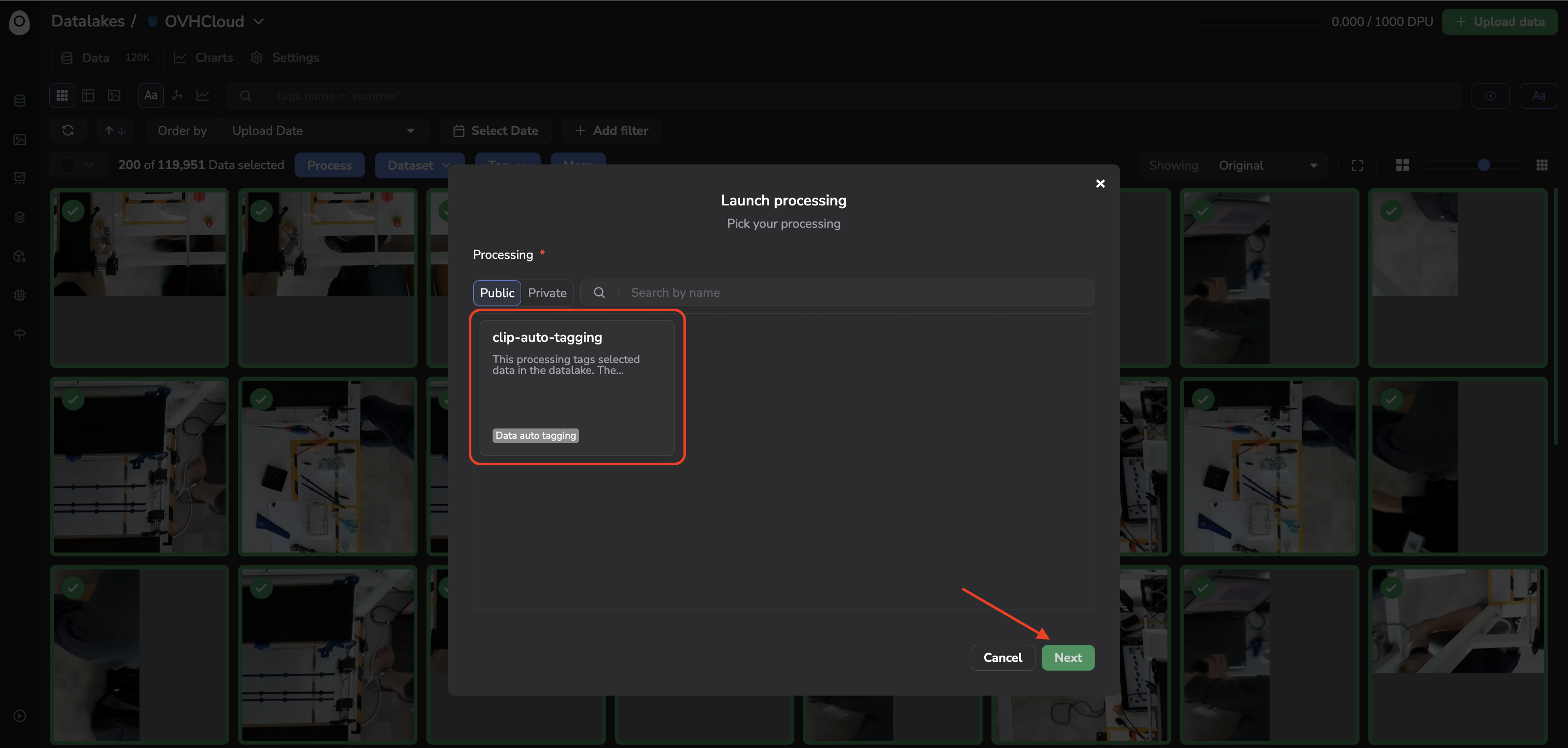Open the layers stack icon in left sidebar

tap(20, 217)
